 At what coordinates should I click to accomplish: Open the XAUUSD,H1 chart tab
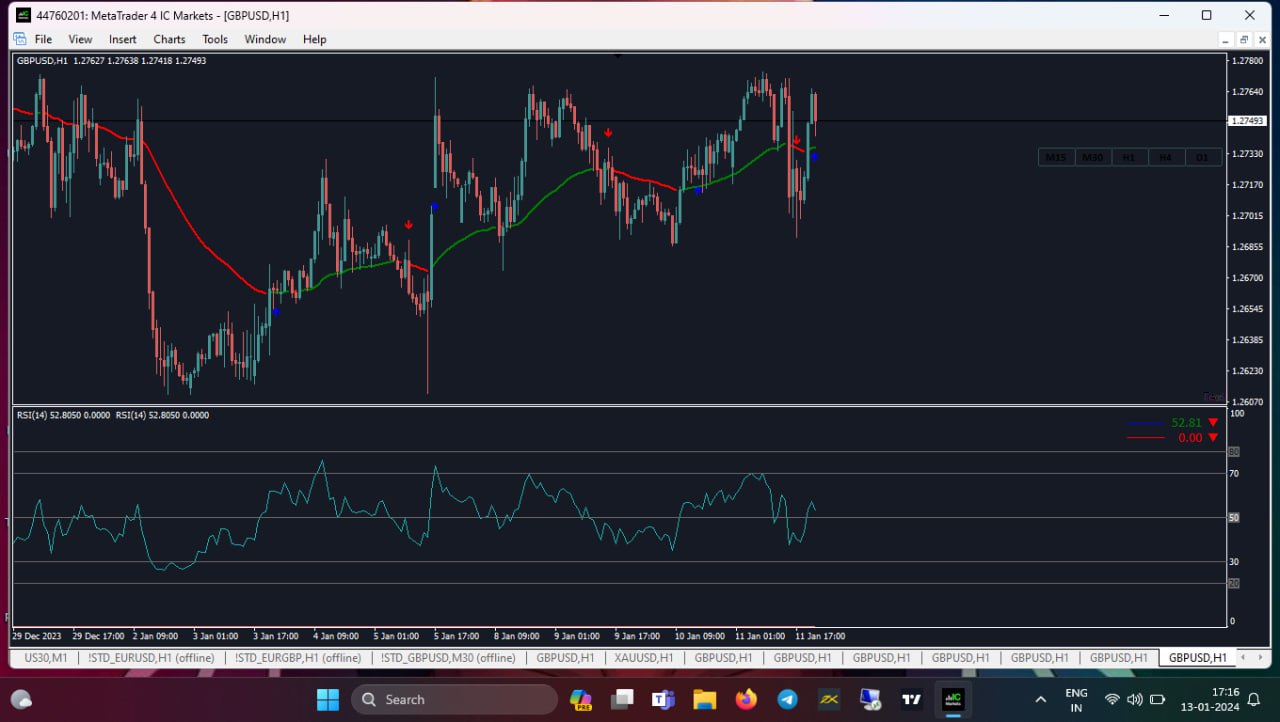[x=643, y=657]
